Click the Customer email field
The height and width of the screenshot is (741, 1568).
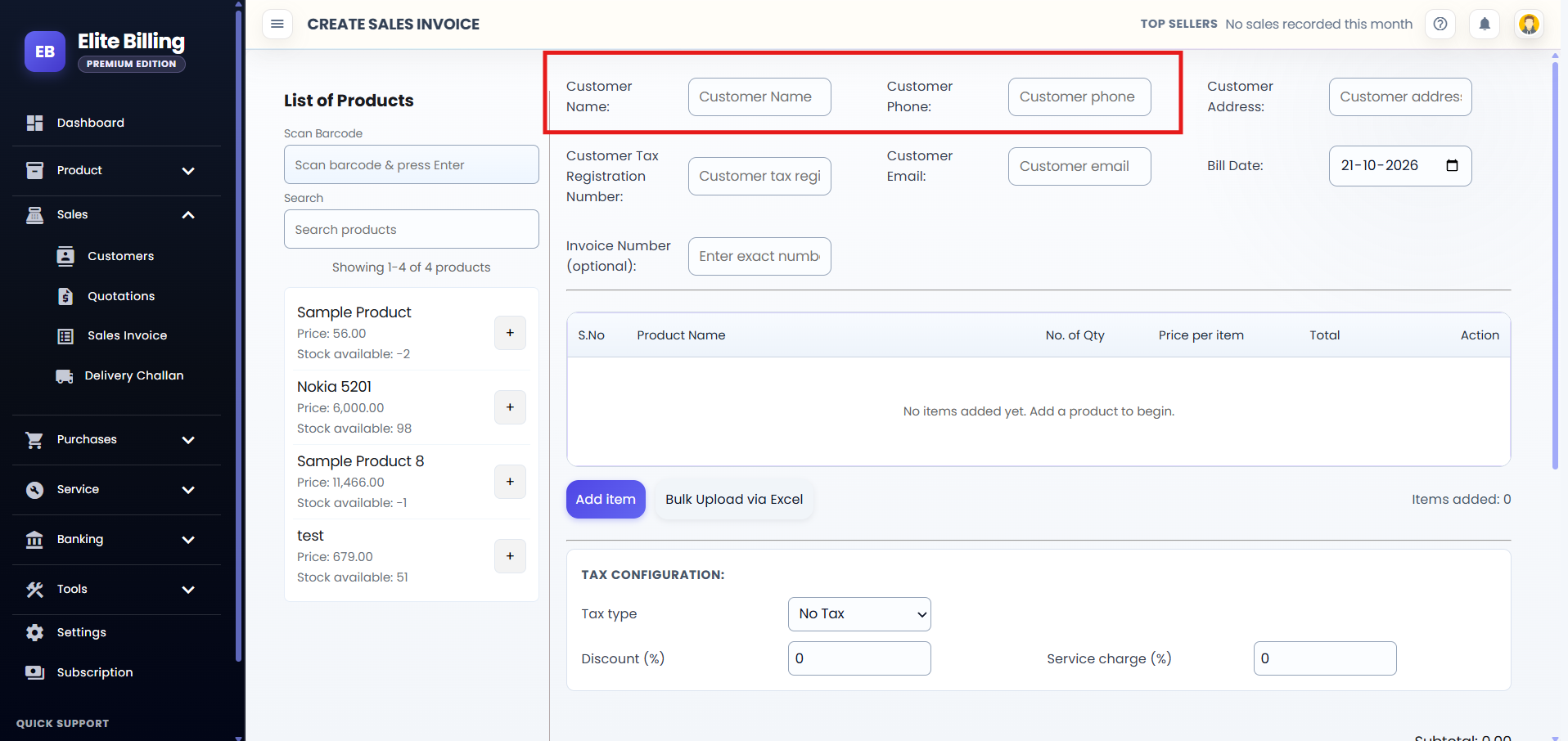[x=1079, y=166]
